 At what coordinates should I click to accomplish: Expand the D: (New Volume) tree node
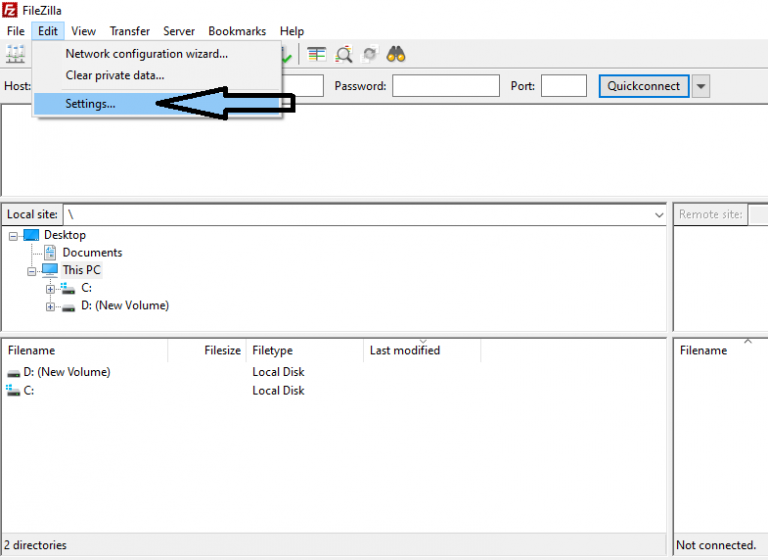(50, 307)
